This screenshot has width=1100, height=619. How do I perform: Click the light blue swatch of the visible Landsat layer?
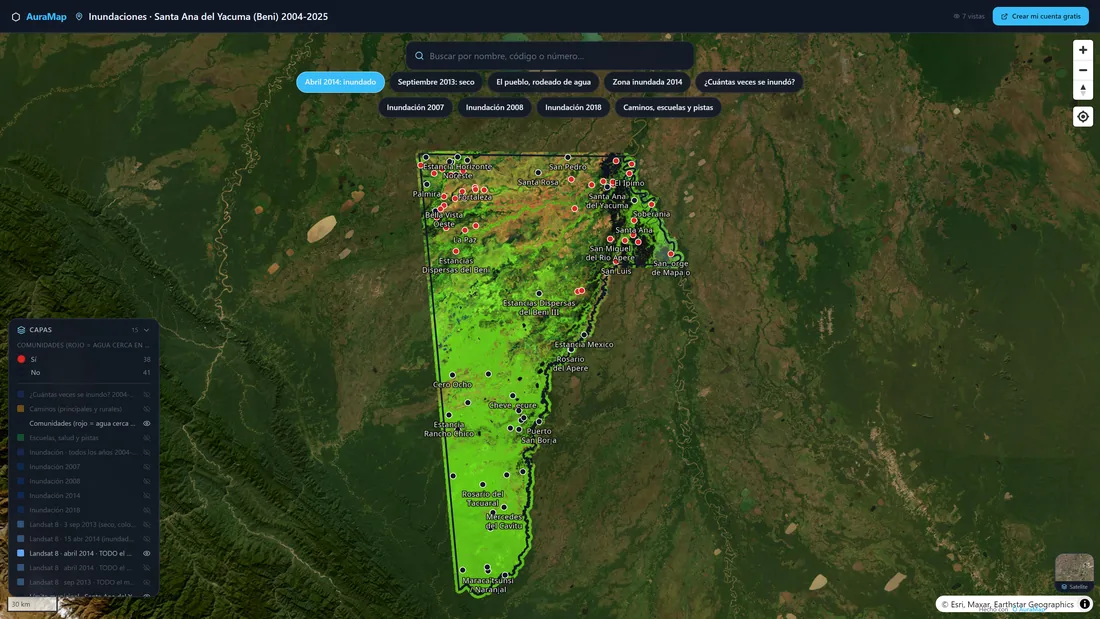click(21, 553)
